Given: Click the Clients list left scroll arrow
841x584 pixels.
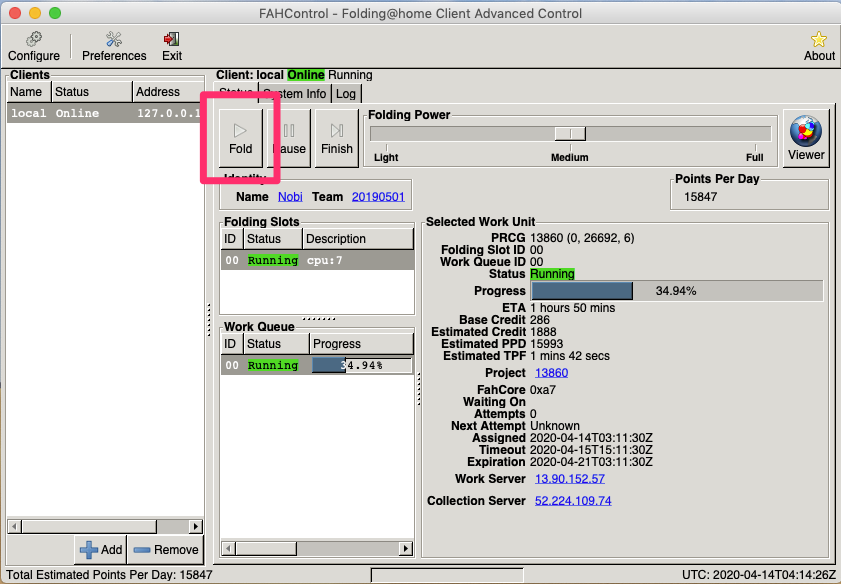Looking at the screenshot, I should point(14,527).
